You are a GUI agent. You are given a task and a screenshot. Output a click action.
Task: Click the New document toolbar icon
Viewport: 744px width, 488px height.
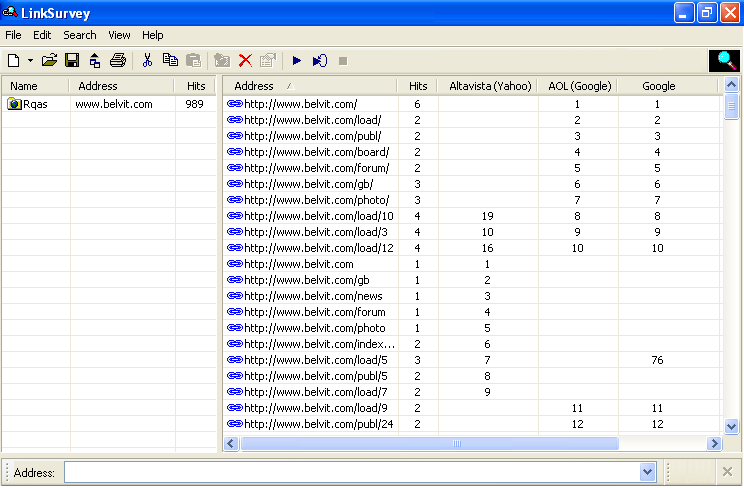pyautogui.click(x=14, y=61)
